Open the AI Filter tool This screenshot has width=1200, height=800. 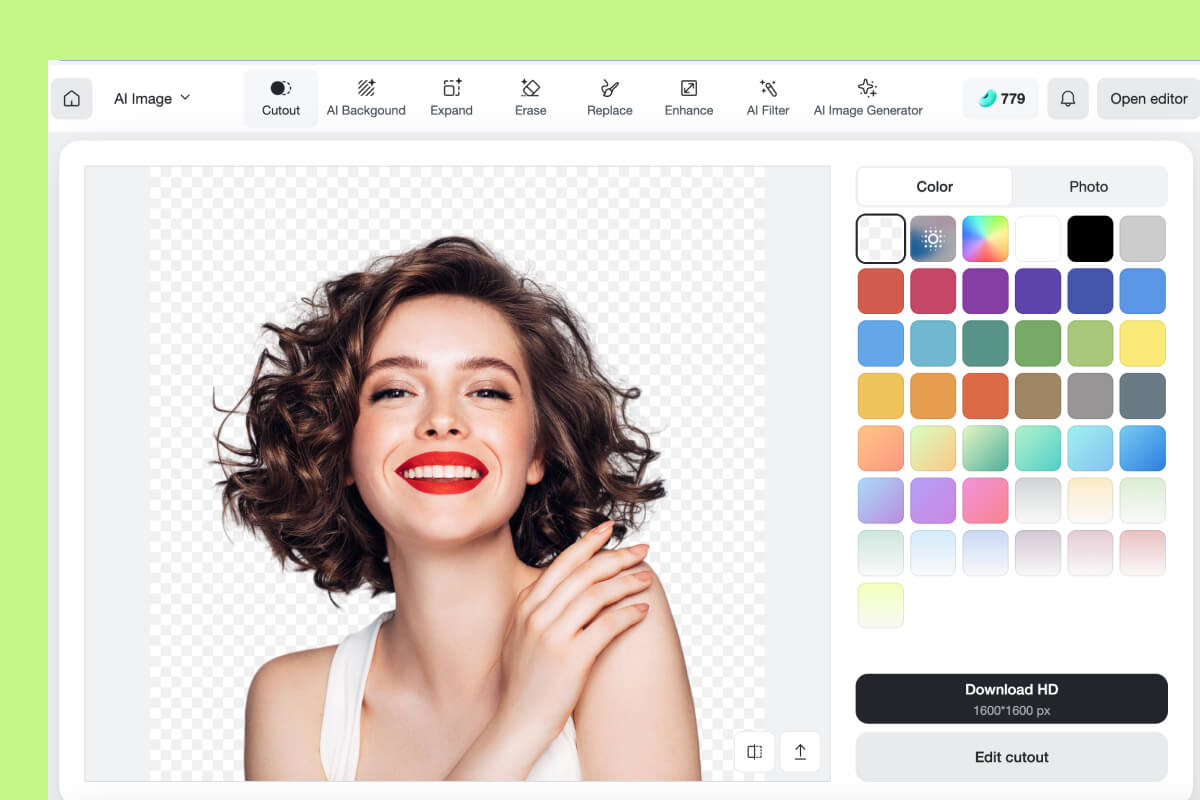tap(768, 99)
